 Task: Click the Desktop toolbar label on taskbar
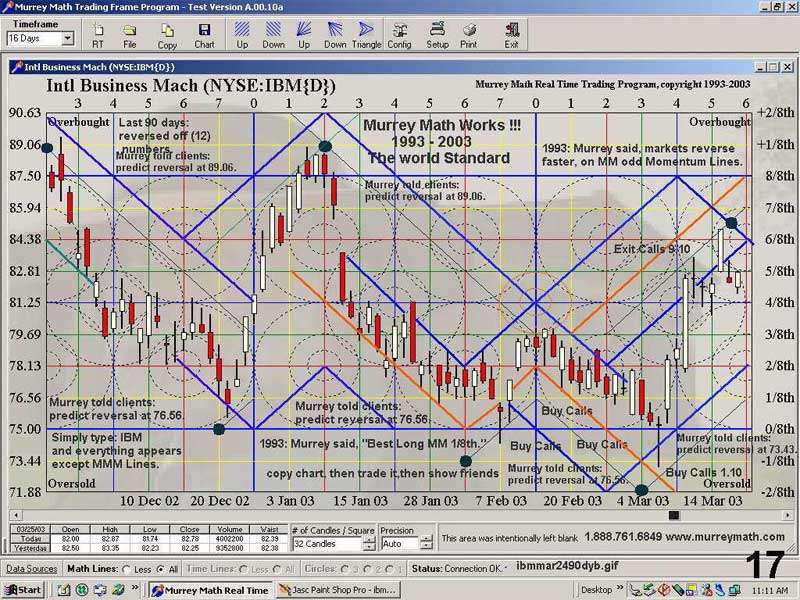pos(596,590)
